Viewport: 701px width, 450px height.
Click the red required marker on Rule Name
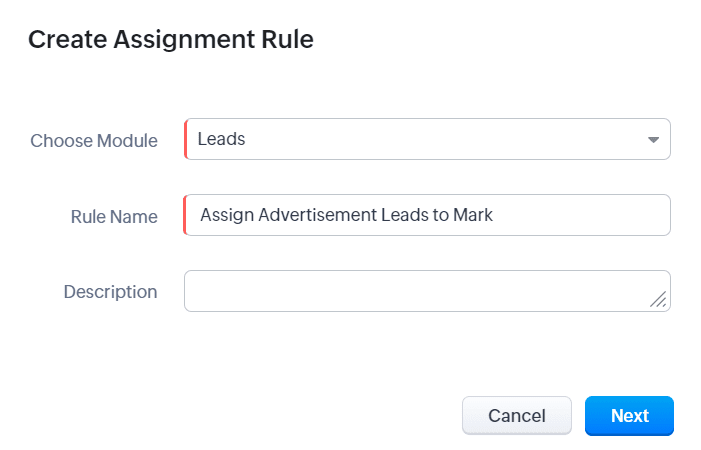[x=186, y=215]
